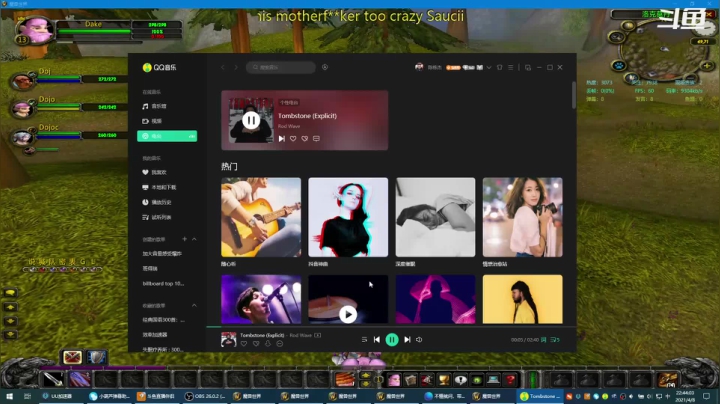Click the broken-heart dislike icon in radio card
Screen dimensions: 720x404
tap(304, 138)
